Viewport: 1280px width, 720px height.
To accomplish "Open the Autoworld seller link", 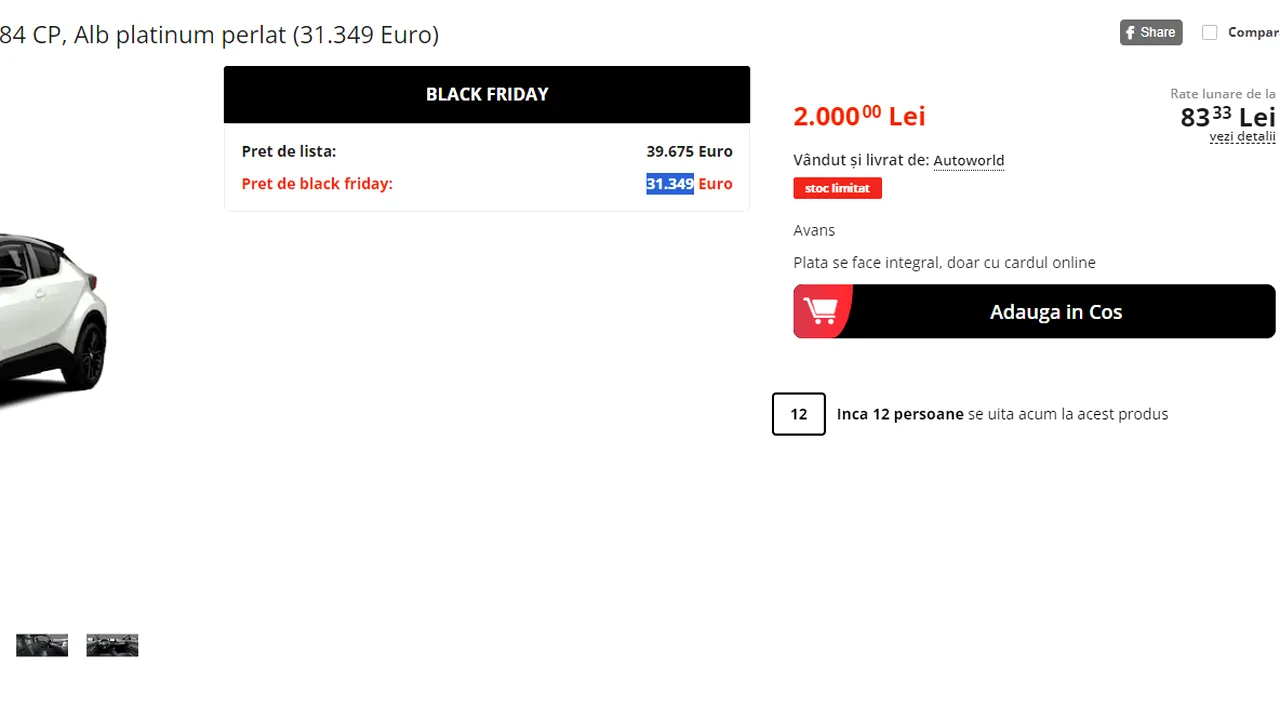I will 969,160.
